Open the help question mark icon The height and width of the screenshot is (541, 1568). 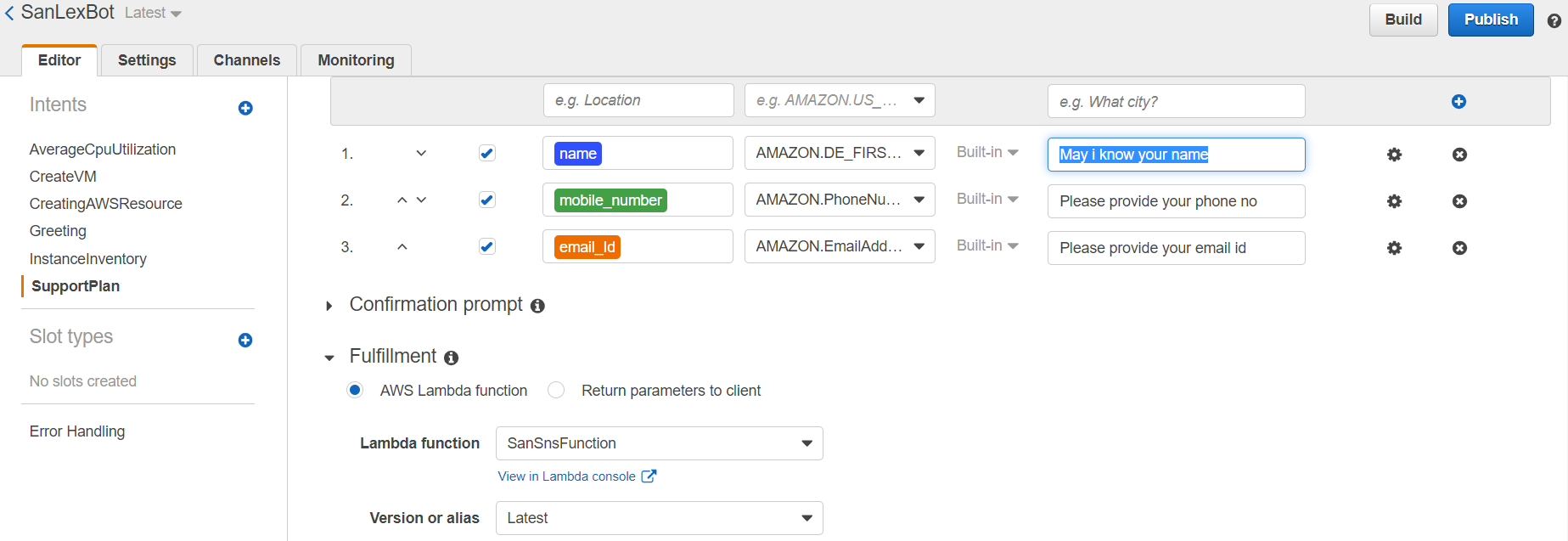1554,20
